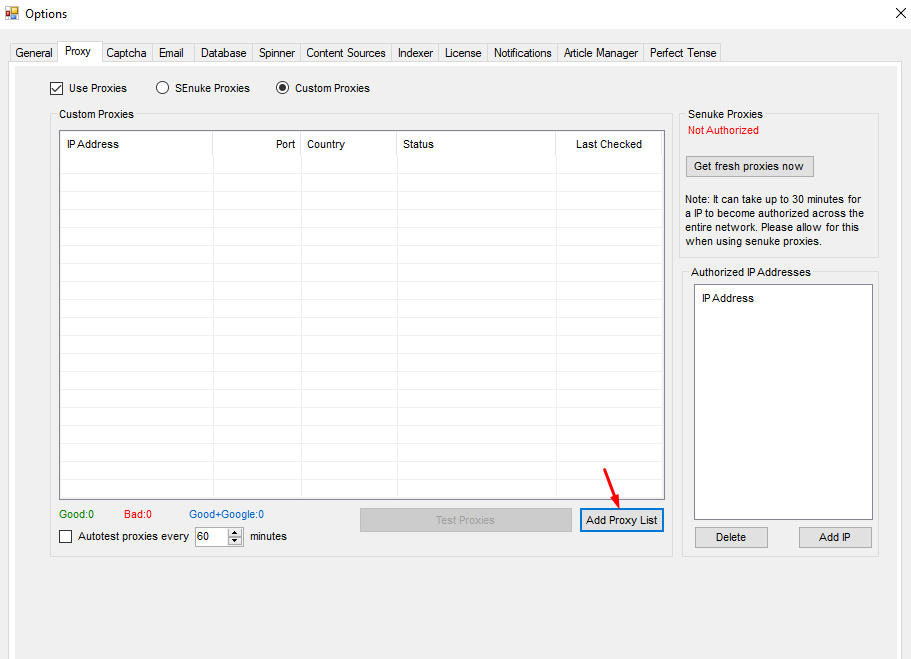Switch to the Database tab
The width and height of the screenshot is (911, 659).
pyautogui.click(x=224, y=53)
